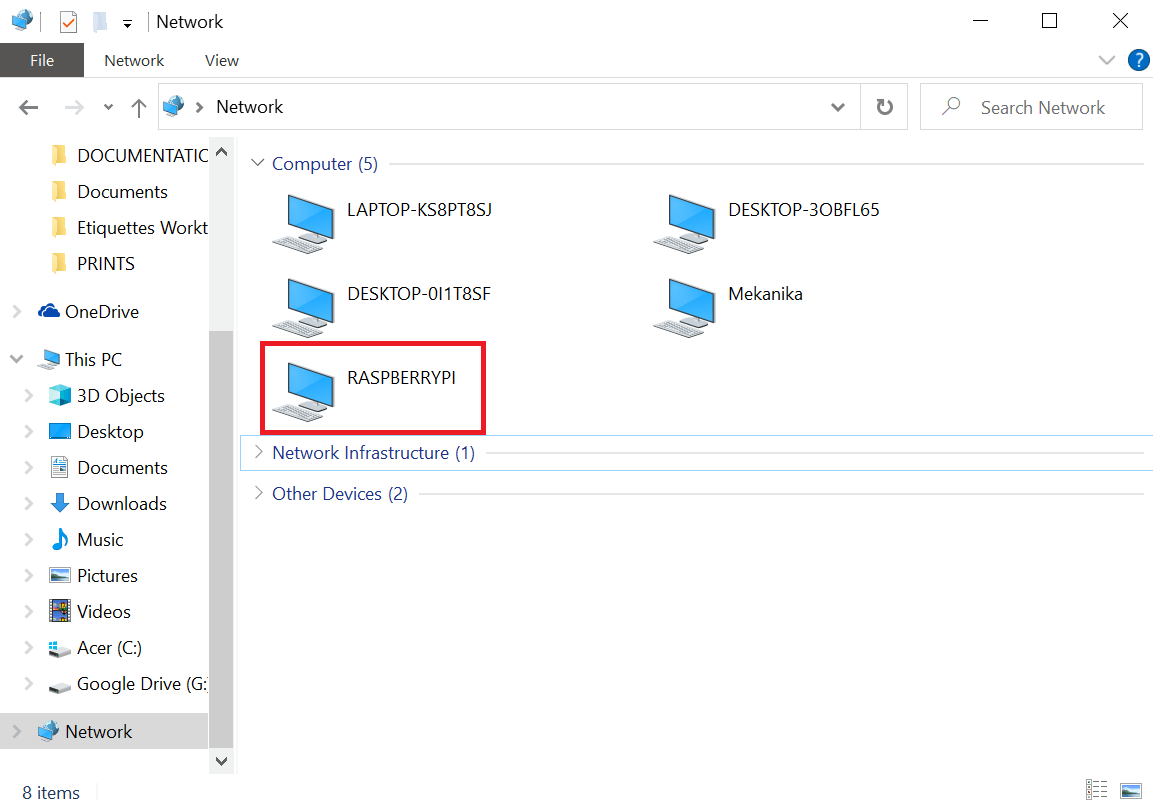Click the Properties quick access icon
This screenshot has height=809, width=1153.
click(x=68, y=22)
